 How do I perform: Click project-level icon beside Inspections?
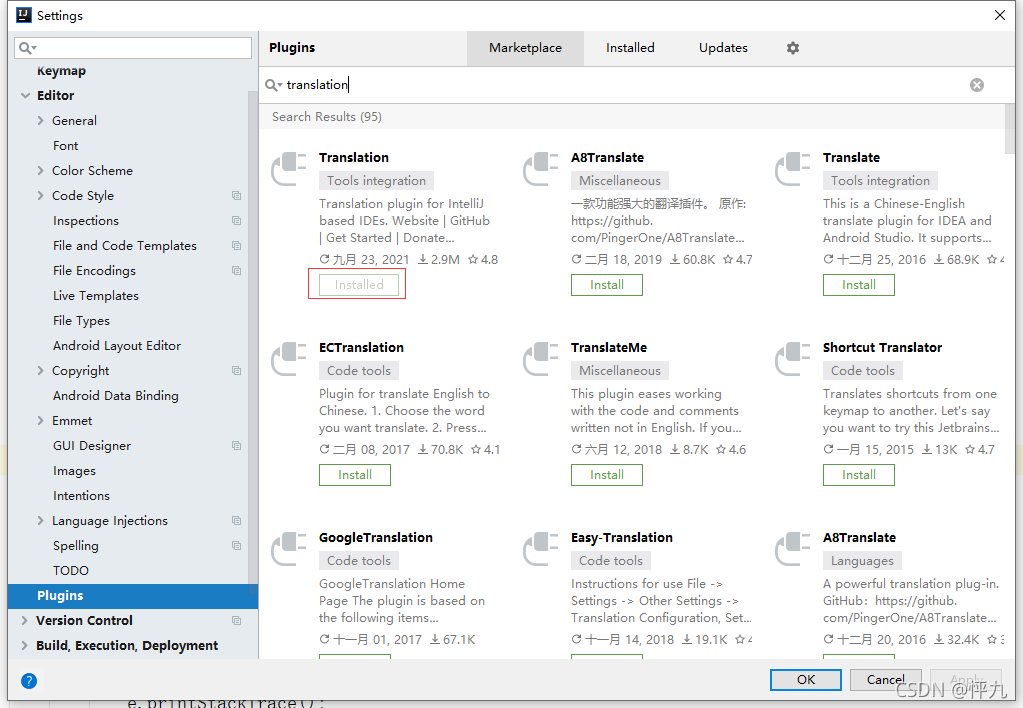236,221
